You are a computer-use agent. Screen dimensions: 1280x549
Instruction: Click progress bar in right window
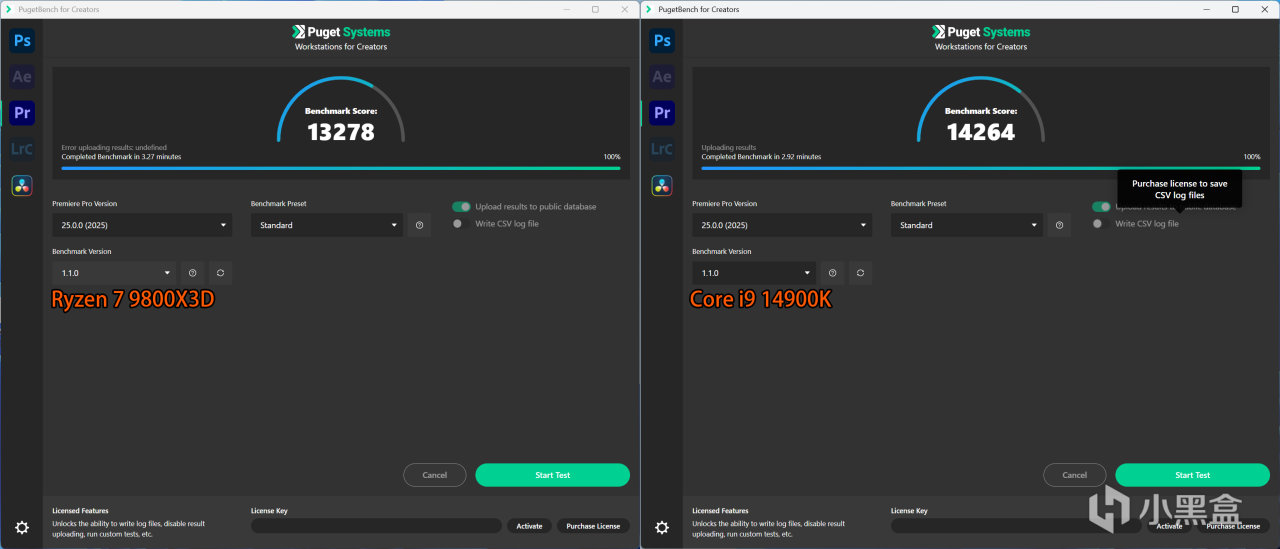click(x=981, y=167)
